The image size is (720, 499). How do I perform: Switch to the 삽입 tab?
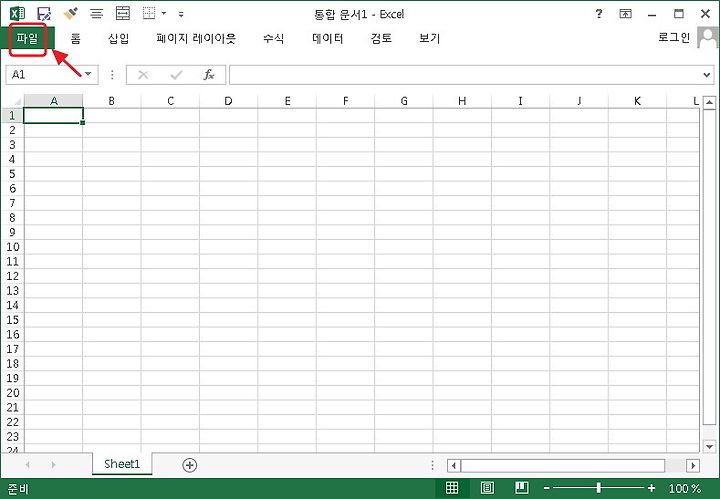click(118, 39)
